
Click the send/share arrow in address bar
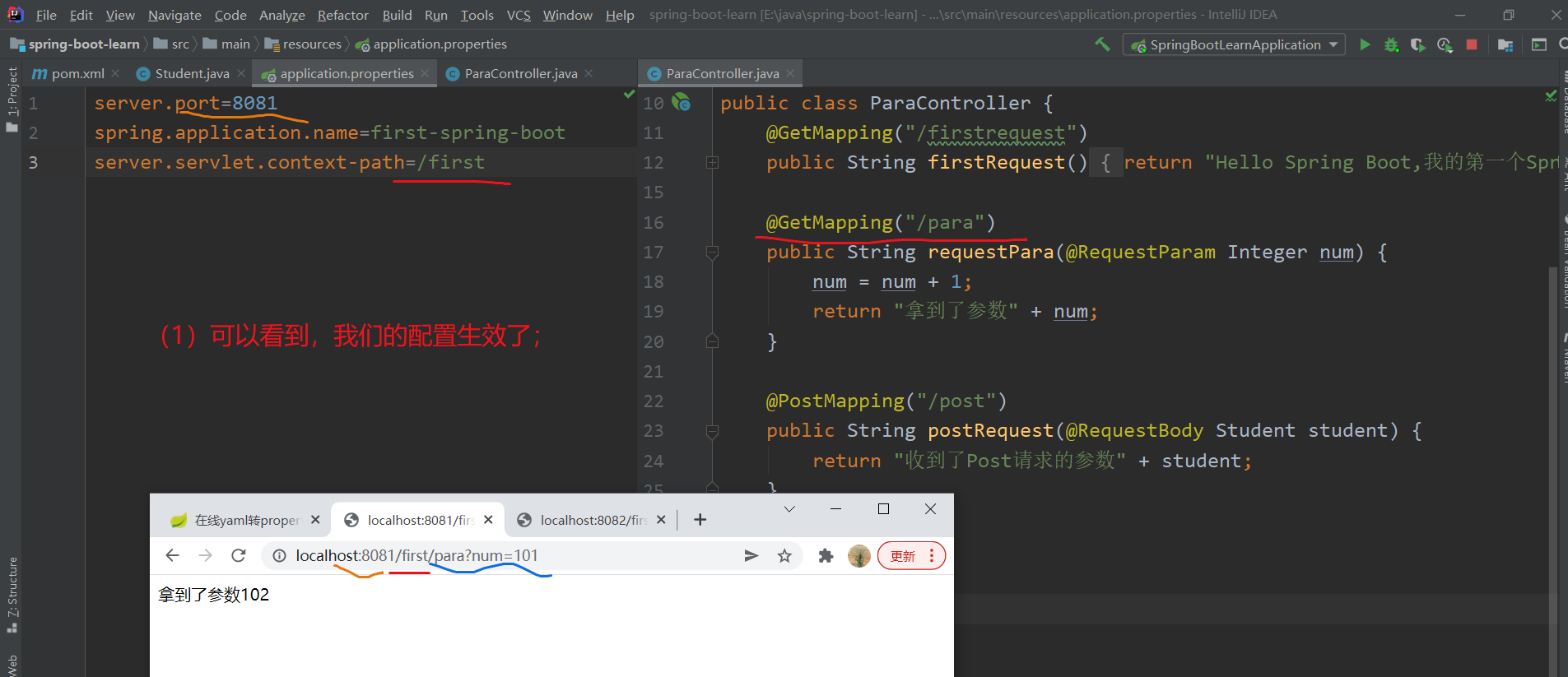pos(751,556)
